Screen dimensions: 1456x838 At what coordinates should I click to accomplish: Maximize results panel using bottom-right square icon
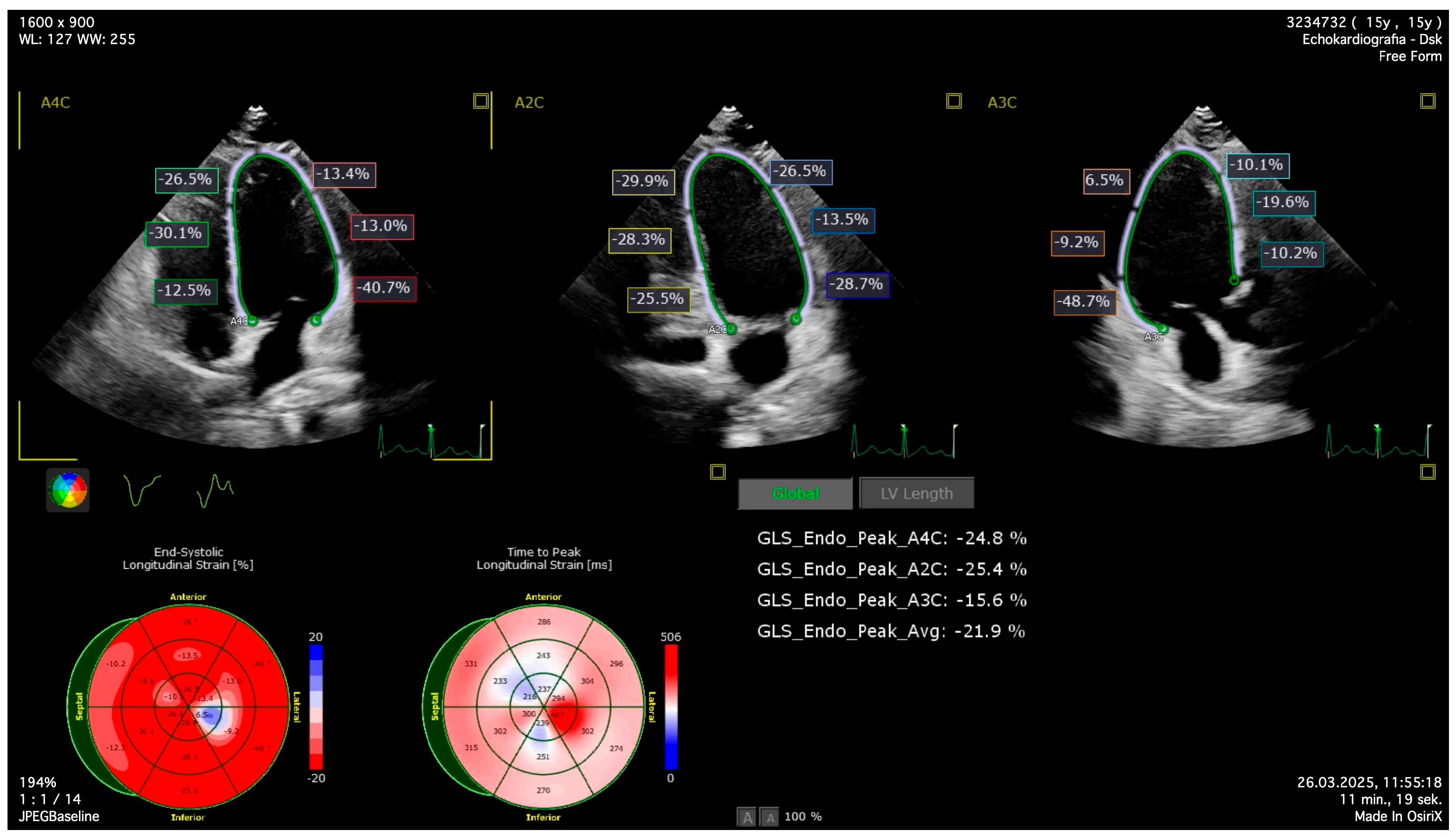coord(1427,472)
